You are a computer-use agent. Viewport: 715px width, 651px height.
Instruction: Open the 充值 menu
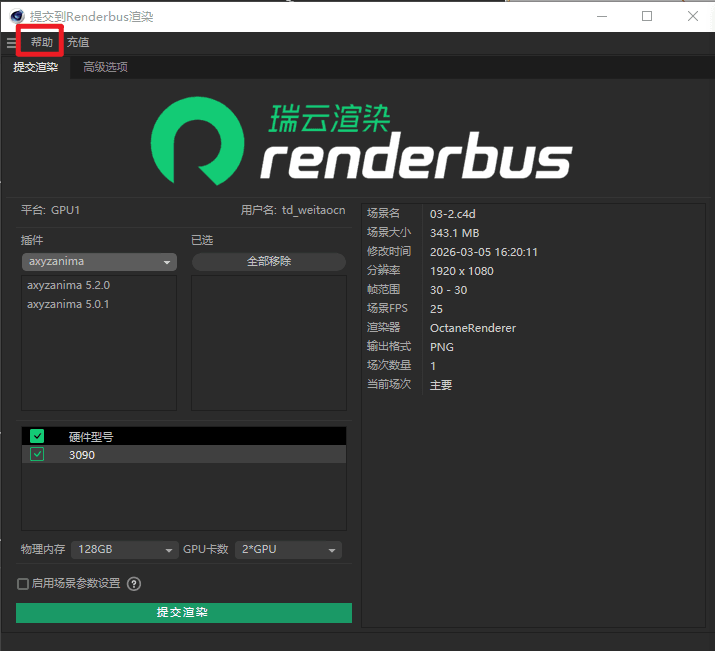coord(78,42)
